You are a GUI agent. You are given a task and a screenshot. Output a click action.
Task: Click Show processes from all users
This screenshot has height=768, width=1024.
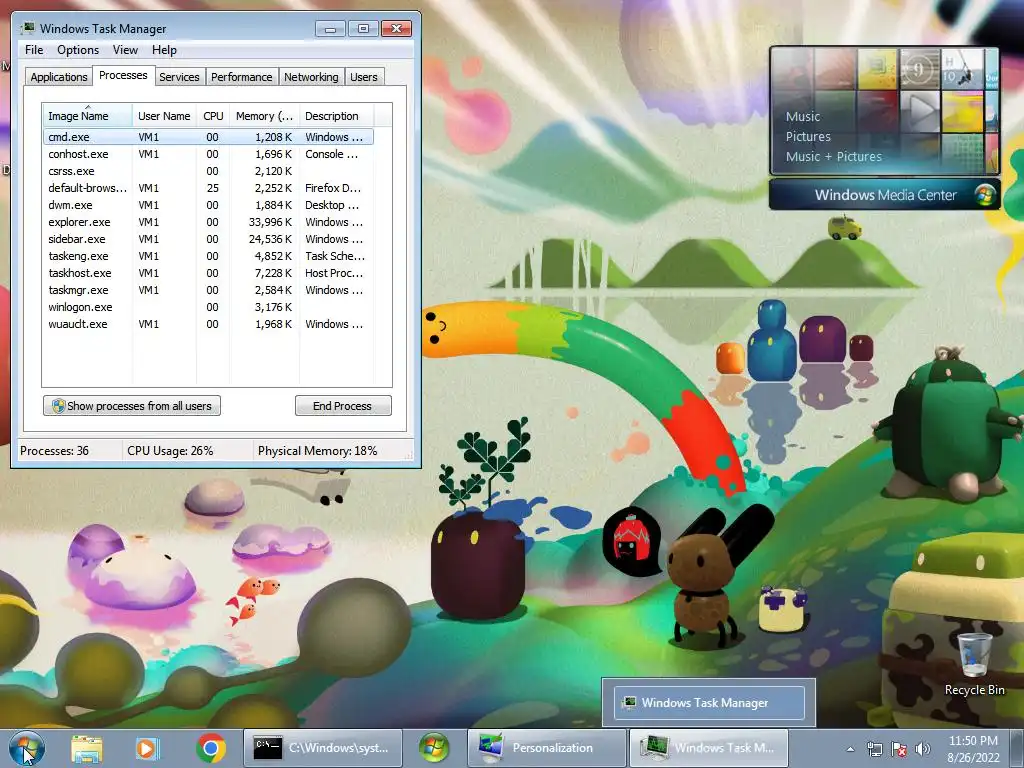[132, 406]
